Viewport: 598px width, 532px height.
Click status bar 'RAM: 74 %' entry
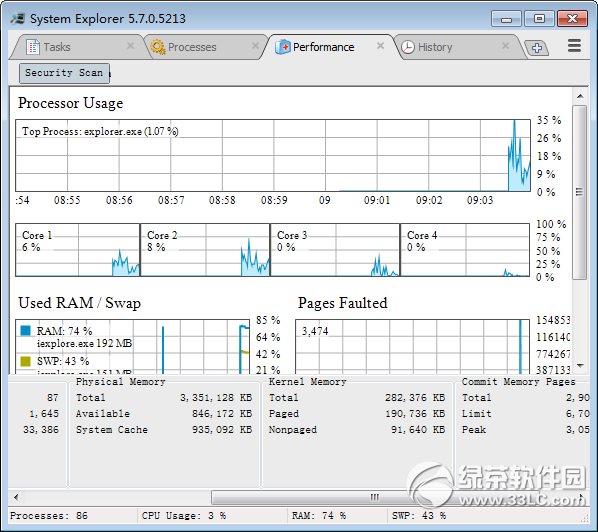point(319,516)
